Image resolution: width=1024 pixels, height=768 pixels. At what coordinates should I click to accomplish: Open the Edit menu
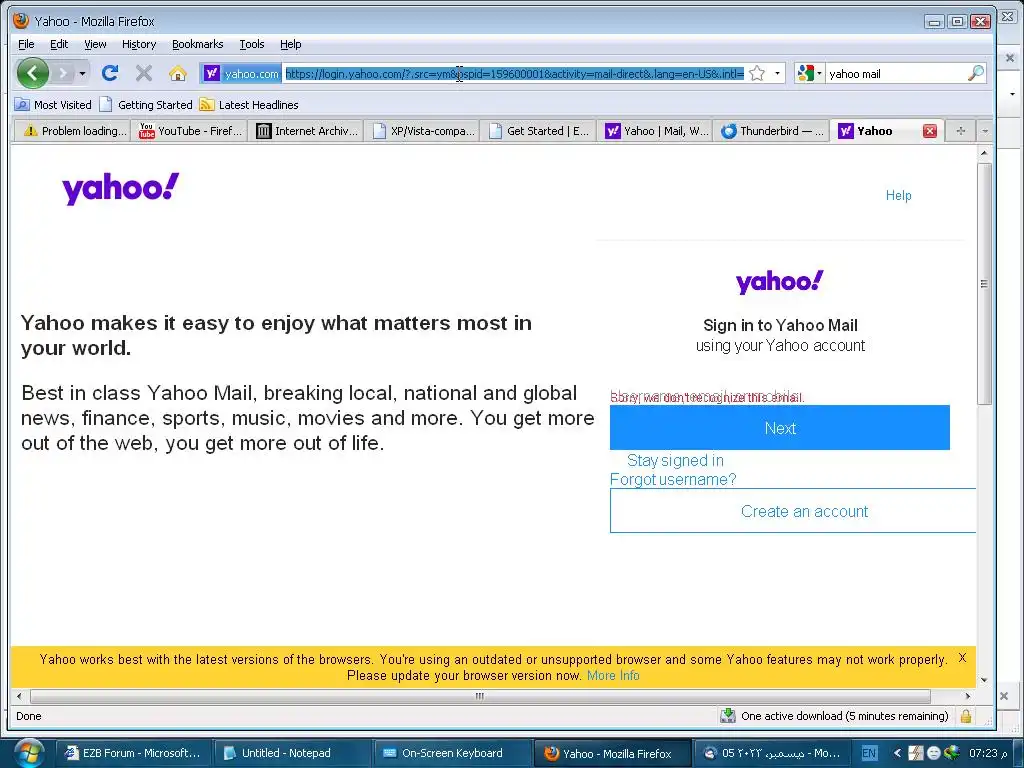(59, 44)
